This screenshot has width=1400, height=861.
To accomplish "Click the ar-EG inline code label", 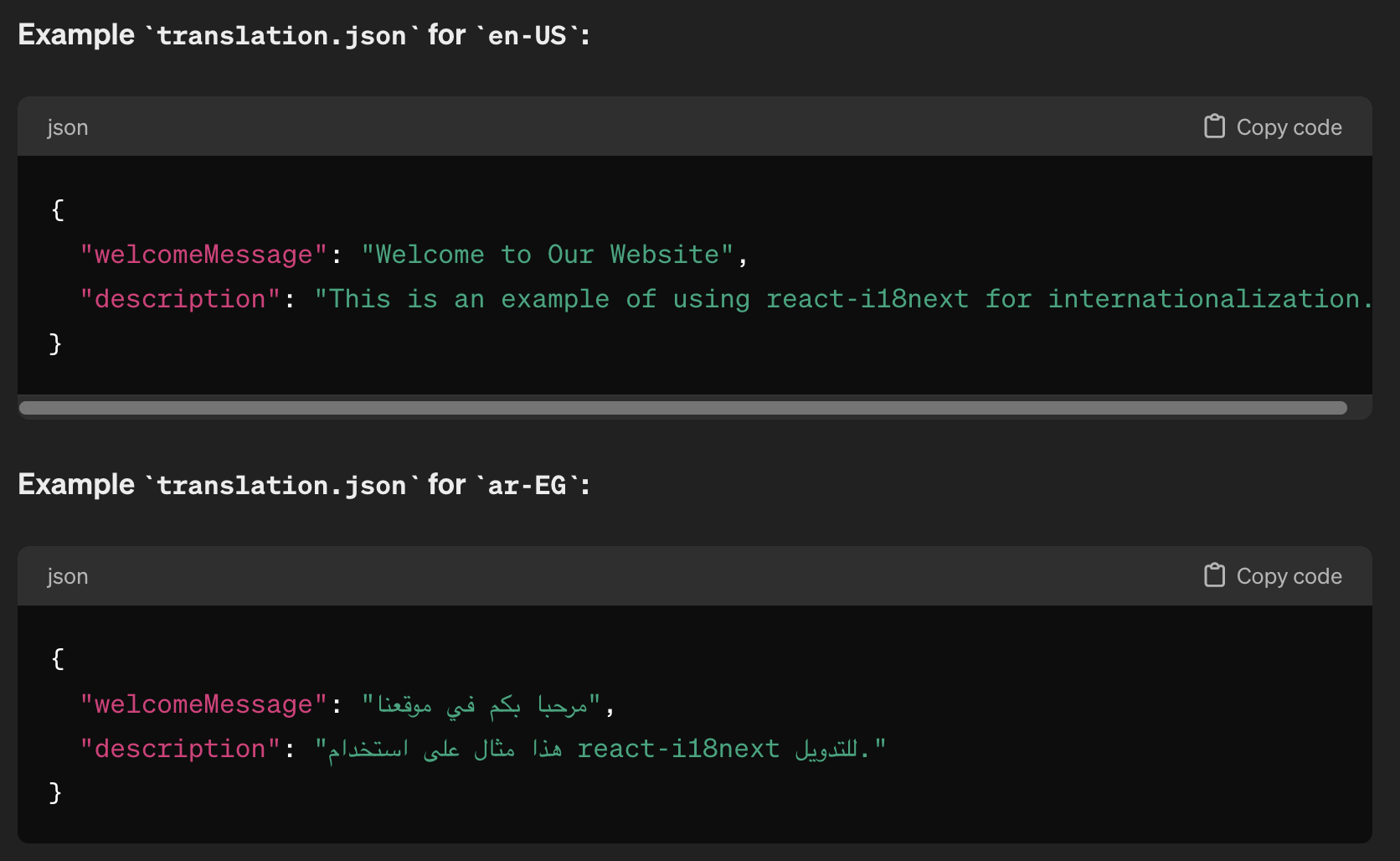I will (528, 484).
